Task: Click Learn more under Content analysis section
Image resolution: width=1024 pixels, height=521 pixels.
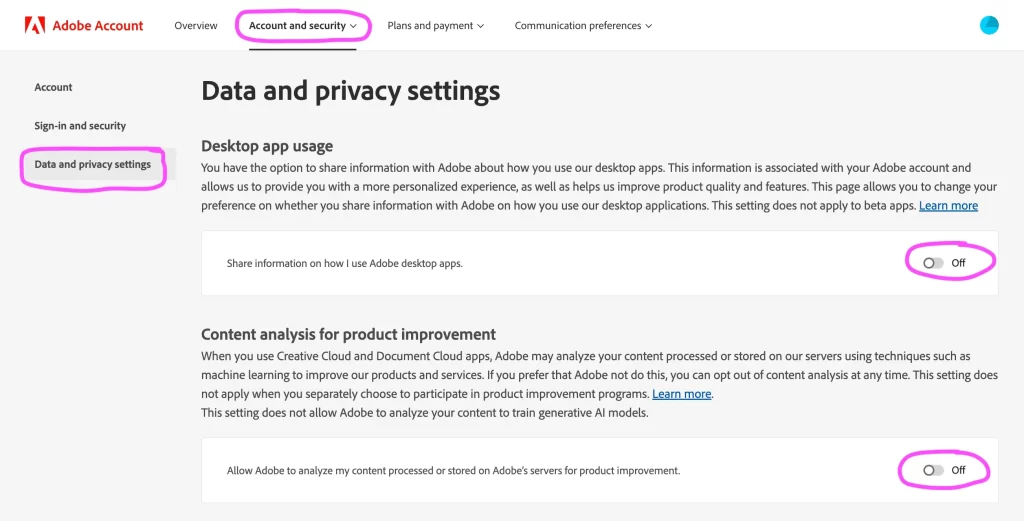Action: [682, 394]
